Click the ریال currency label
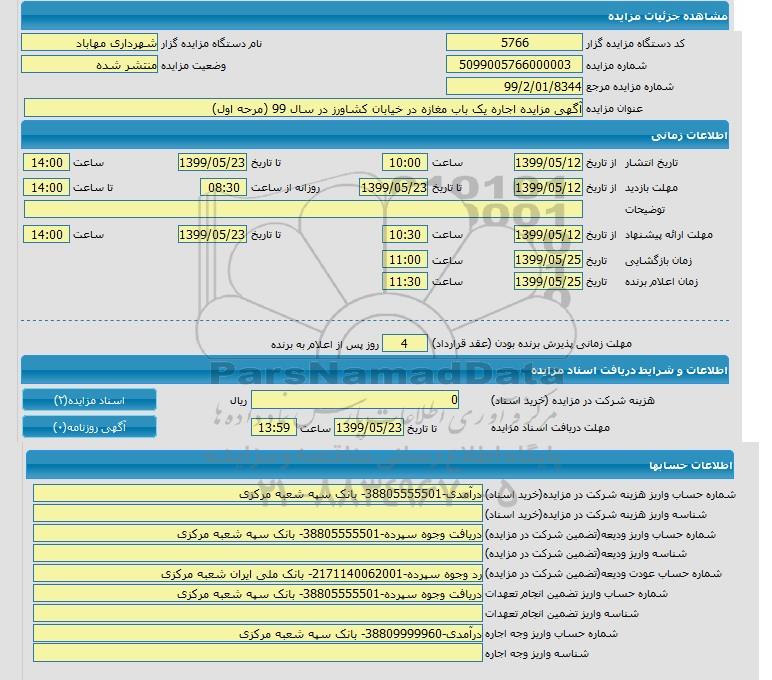The height and width of the screenshot is (680, 772). click(238, 400)
